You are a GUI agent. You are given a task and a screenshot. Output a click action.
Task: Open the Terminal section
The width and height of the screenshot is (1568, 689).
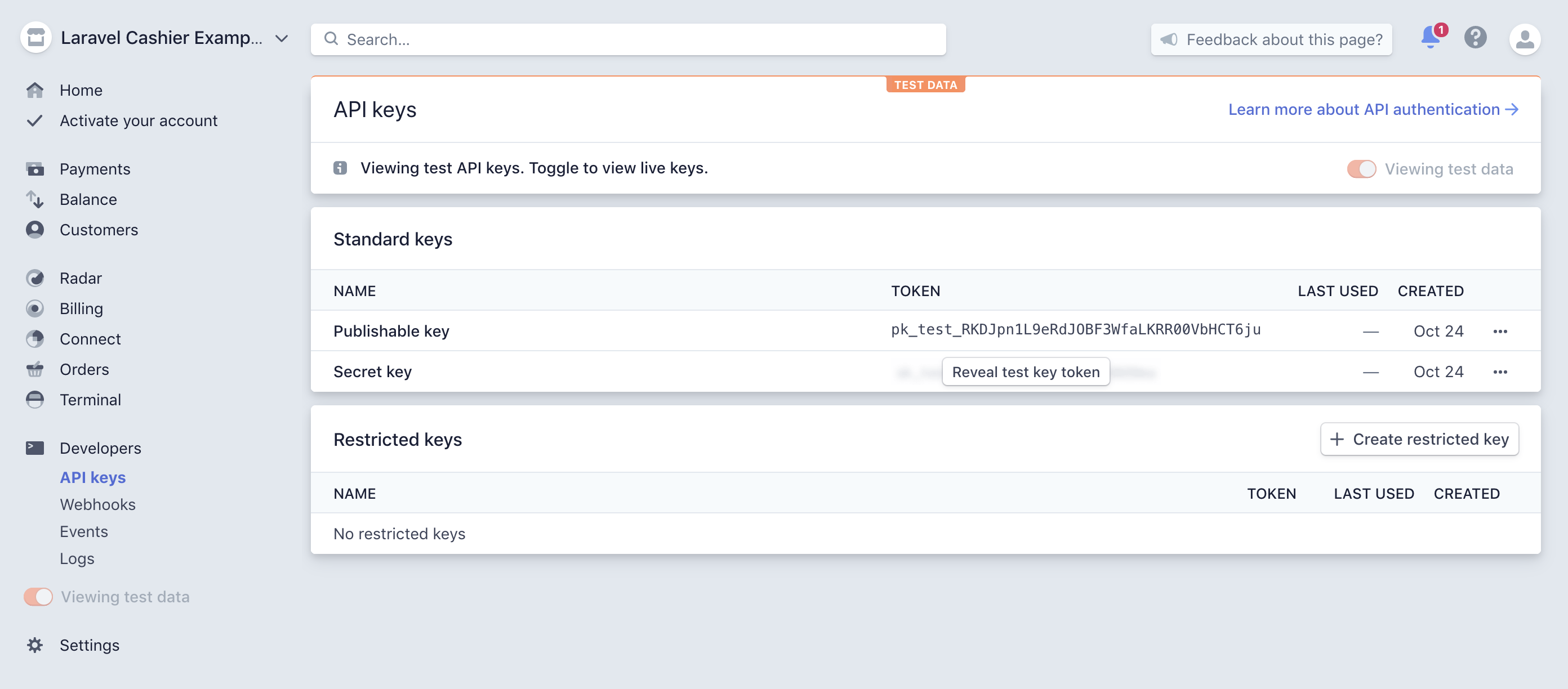[x=90, y=400]
